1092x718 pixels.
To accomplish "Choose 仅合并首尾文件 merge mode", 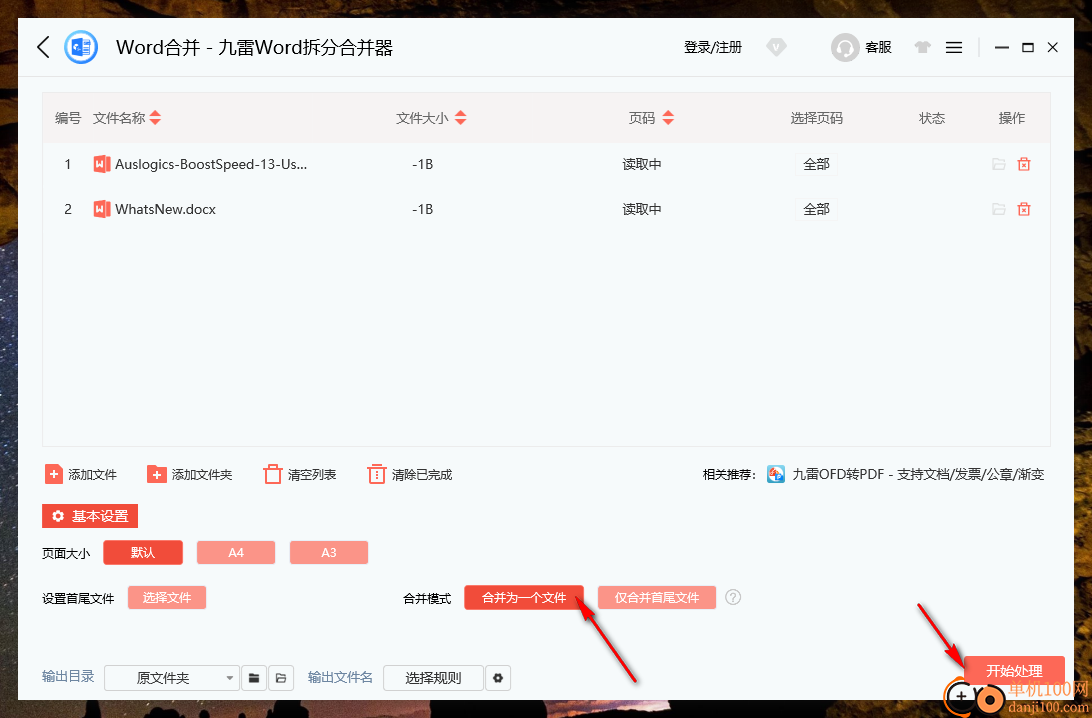I will pos(657,598).
